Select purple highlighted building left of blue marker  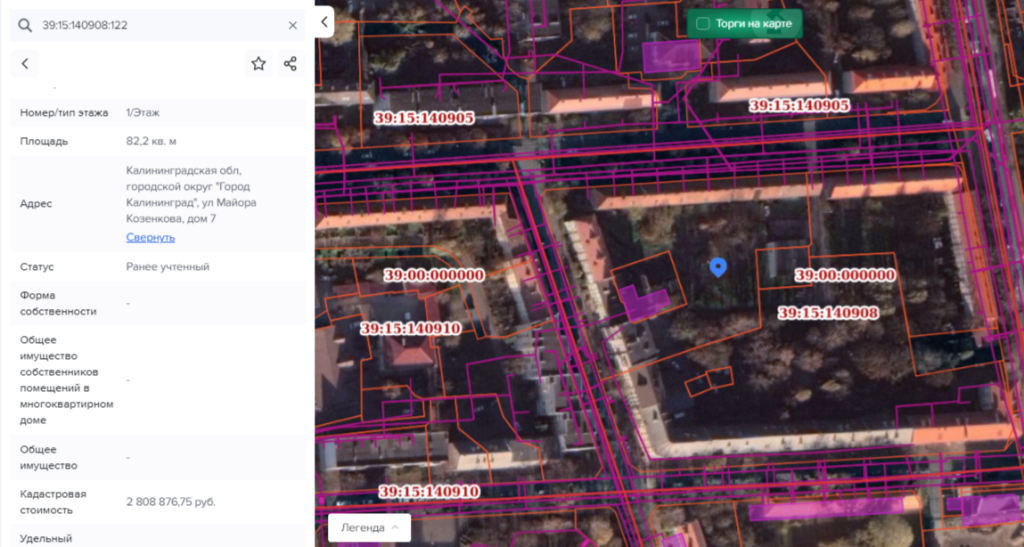click(x=644, y=300)
